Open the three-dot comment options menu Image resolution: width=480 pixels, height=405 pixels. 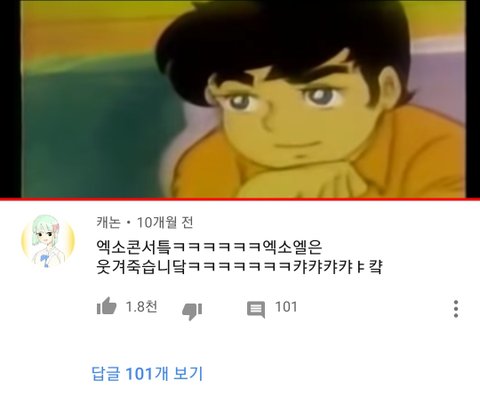pos(456,309)
